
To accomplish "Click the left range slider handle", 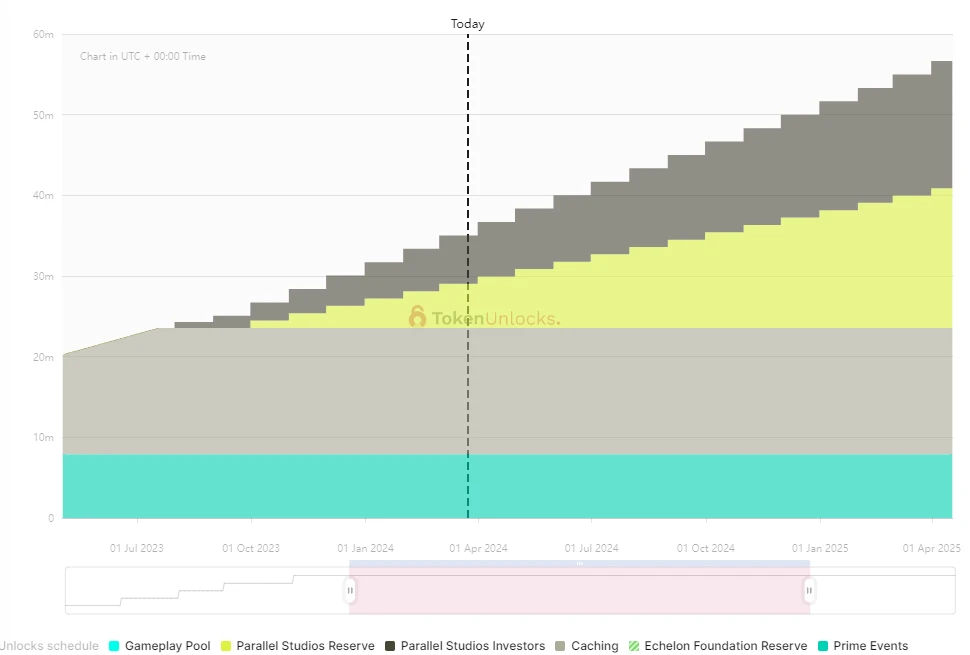I will coord(350,590).
